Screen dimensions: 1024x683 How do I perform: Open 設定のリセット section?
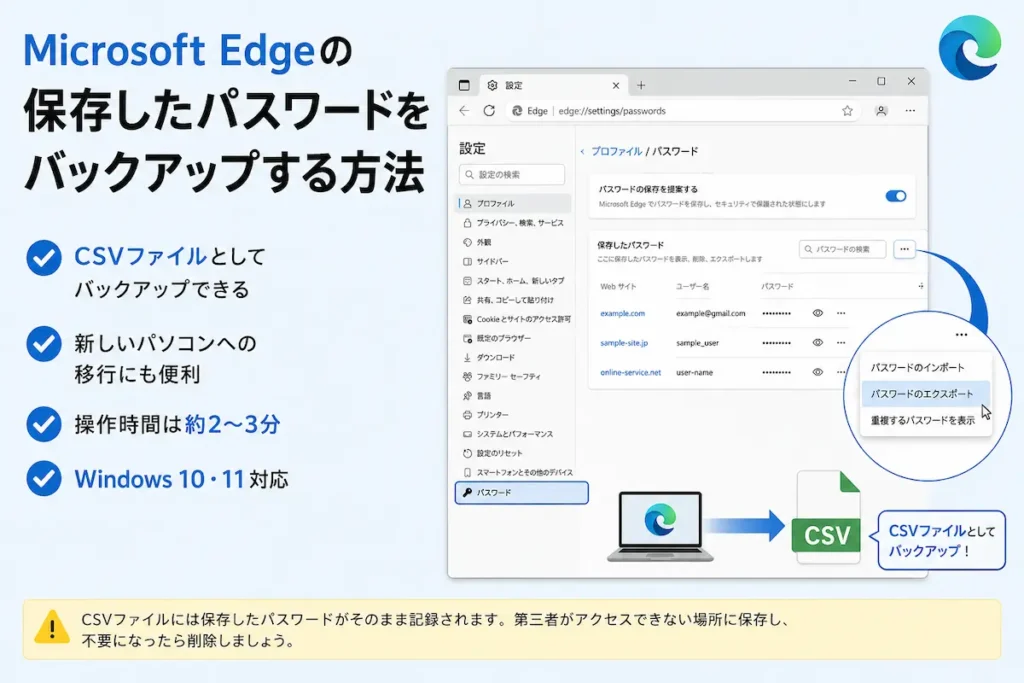pos(492,453)
